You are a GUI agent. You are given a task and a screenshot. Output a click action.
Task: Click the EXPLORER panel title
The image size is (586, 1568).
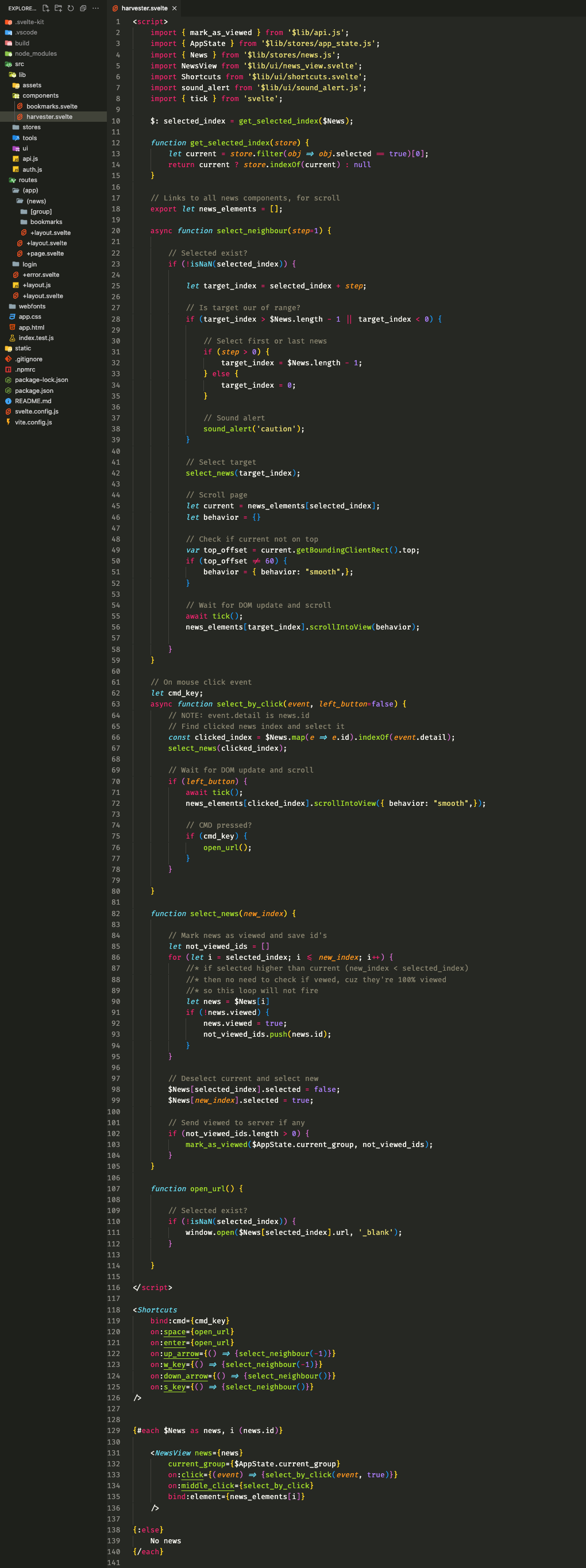[22, 8]
